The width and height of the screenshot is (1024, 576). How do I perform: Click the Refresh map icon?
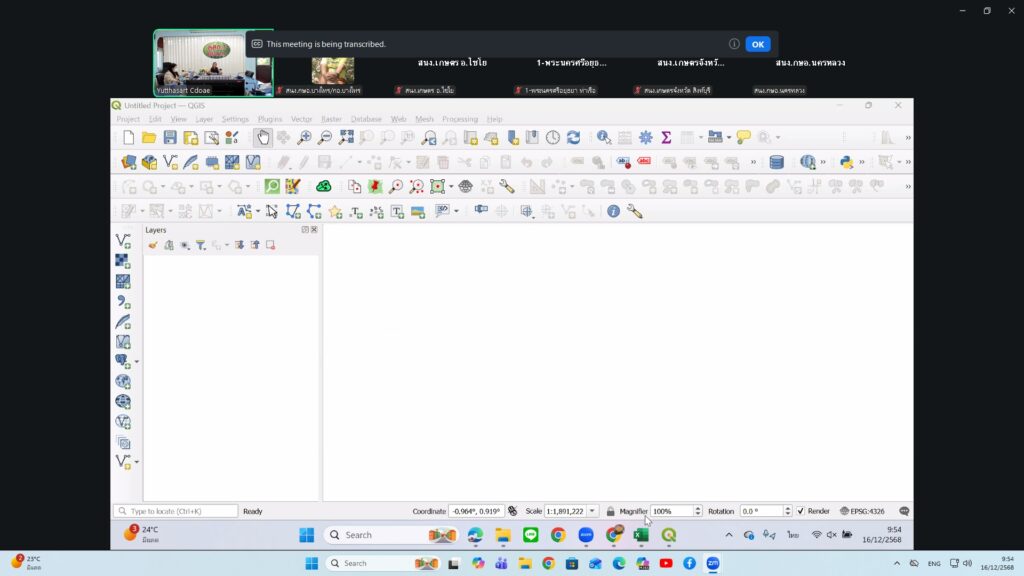(x=573, y=138)
